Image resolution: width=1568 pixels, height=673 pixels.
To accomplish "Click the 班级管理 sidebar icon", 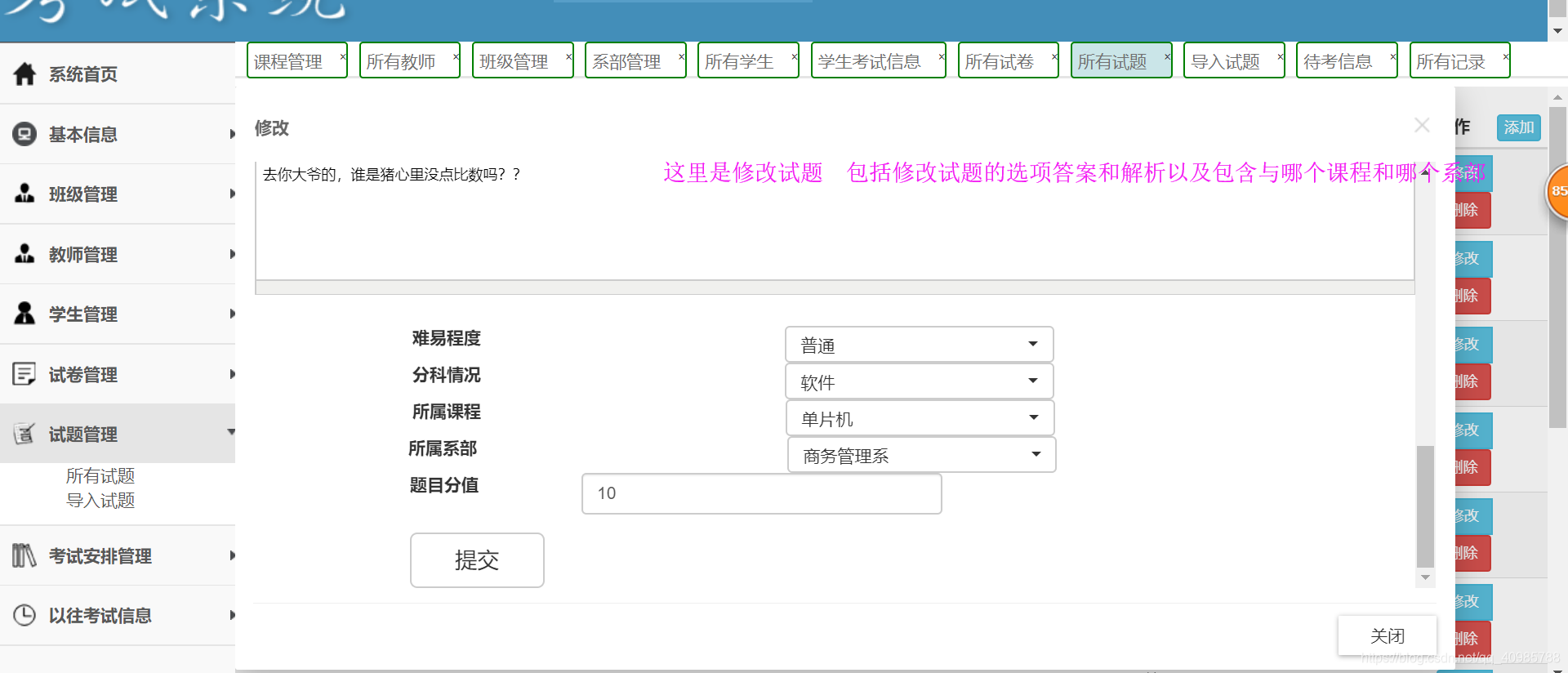I will (24, 194).
